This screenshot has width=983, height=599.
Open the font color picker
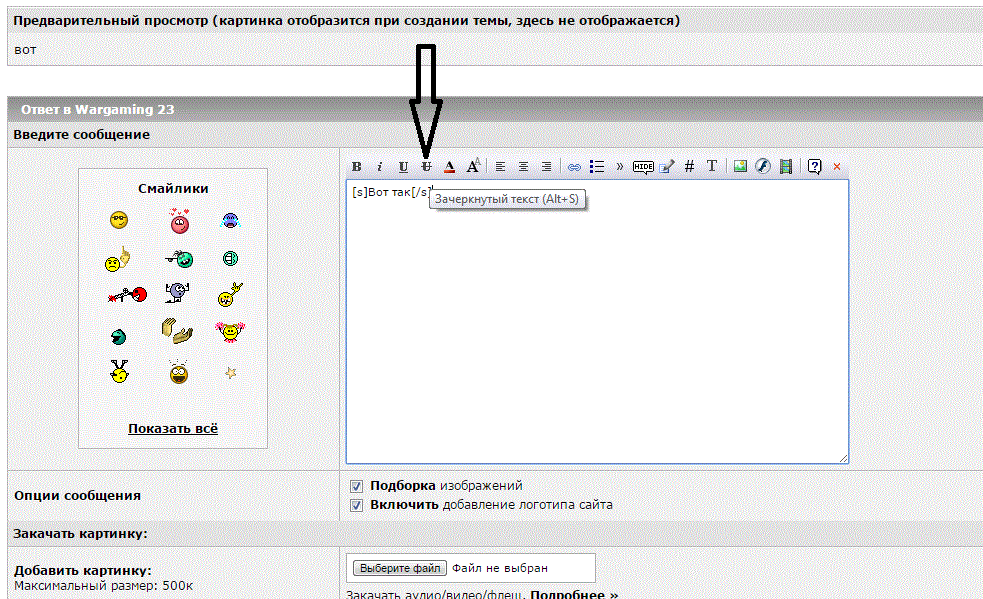449,167
